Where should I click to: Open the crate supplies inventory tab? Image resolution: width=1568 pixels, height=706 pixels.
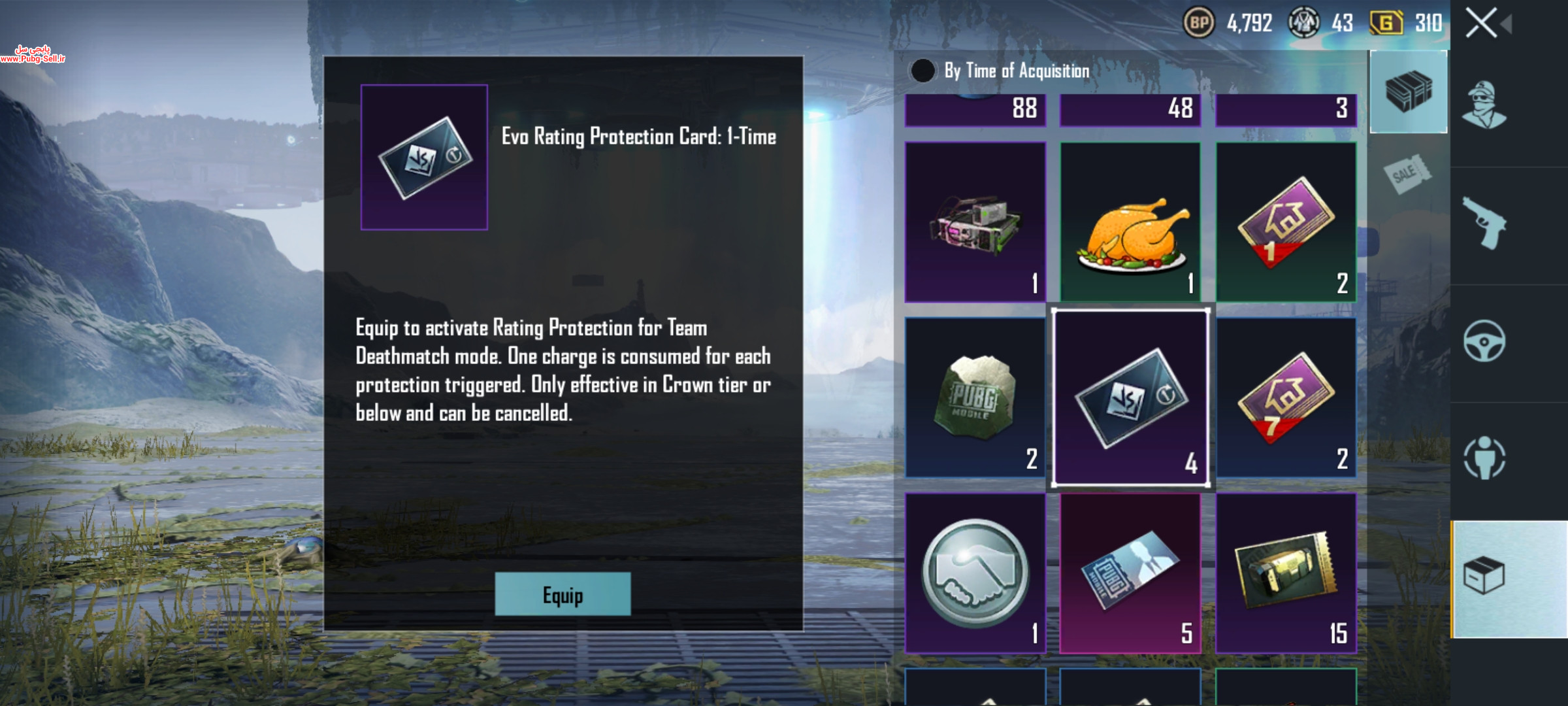point(1408,92)
